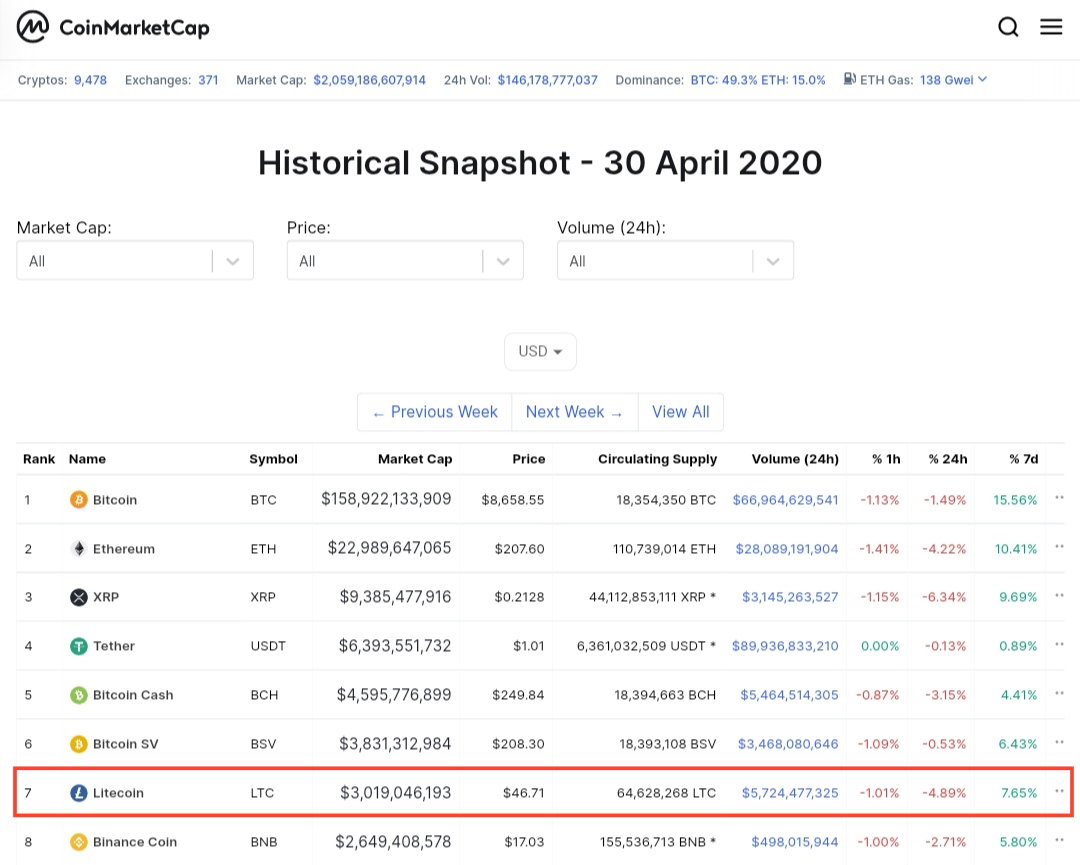Open the Cryptos count 9,478 link

90,80
